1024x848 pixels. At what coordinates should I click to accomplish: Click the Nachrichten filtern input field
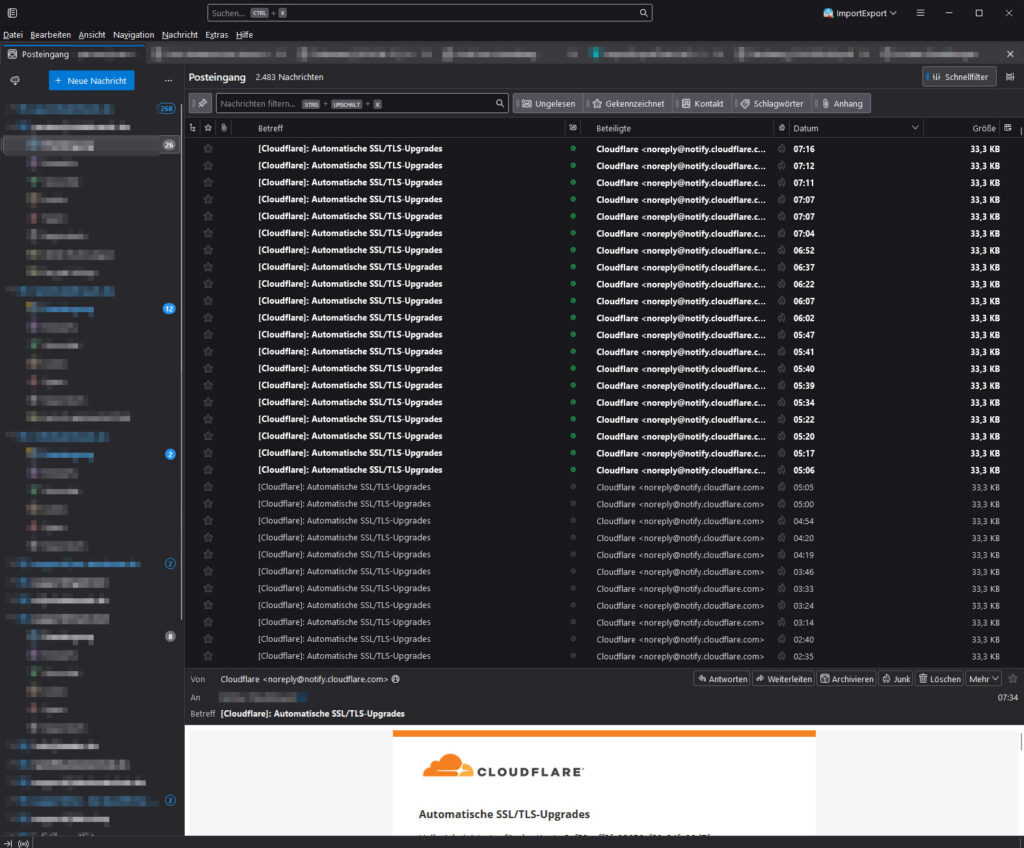pos(355,103)
